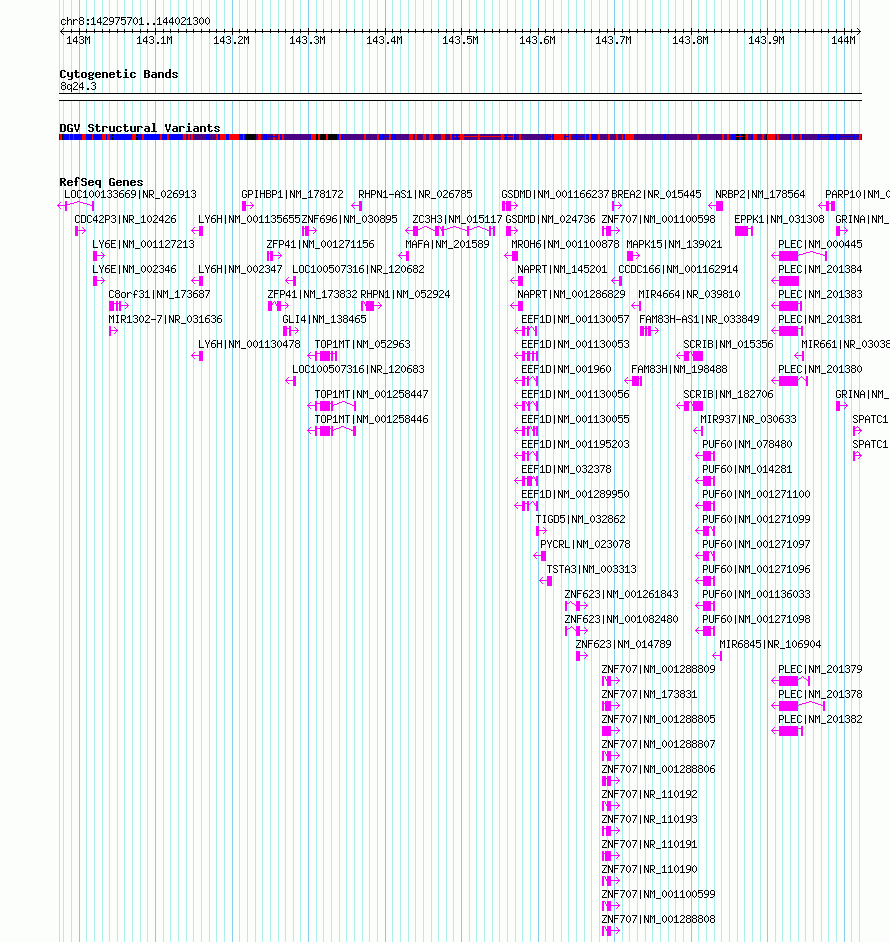890x942 pixels.
Task: Click the MIR4664|NR_039810 label
Action: (689, 294)
